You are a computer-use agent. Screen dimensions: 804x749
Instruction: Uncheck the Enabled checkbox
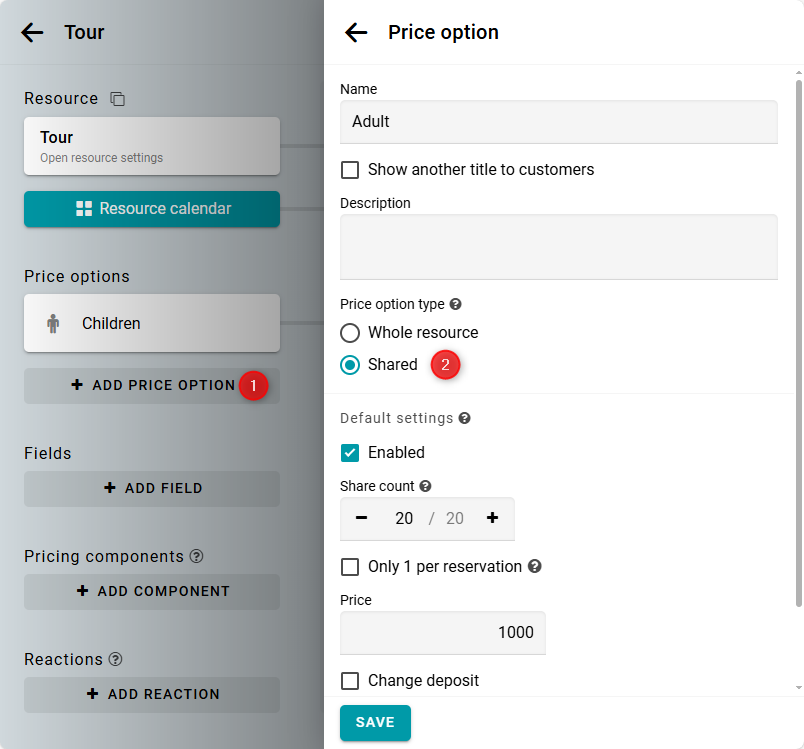[350, 453]
